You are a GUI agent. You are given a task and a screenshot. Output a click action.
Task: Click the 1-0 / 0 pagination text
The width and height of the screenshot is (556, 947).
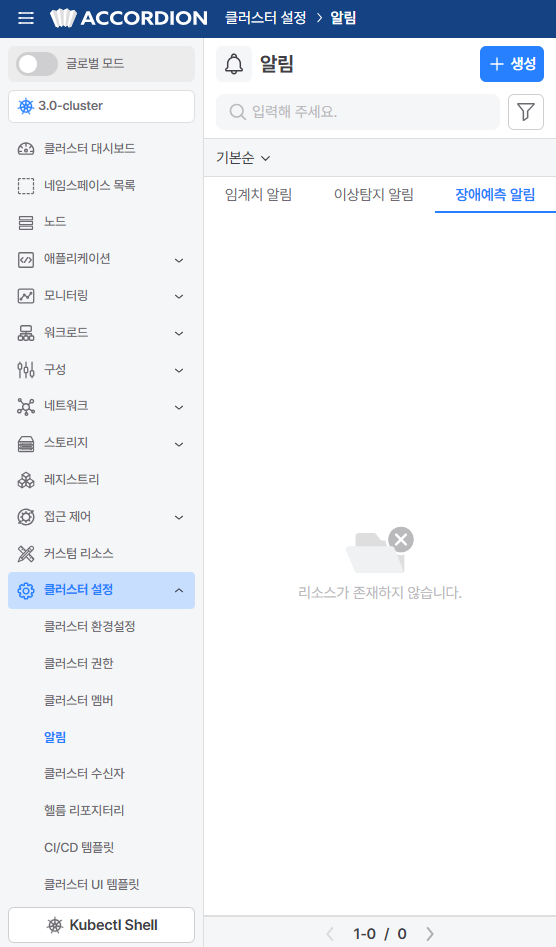[x=380, y=934]
